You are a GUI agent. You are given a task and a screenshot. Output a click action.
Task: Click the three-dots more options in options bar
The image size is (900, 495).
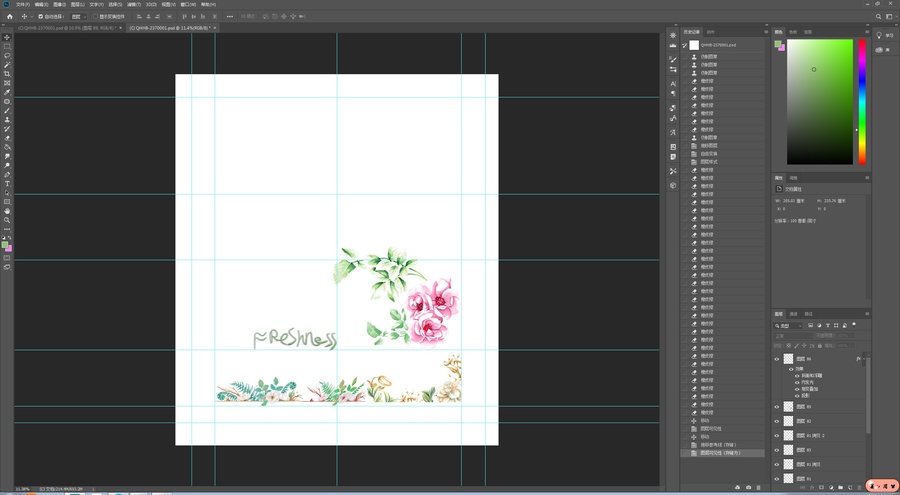coord(230,17)
